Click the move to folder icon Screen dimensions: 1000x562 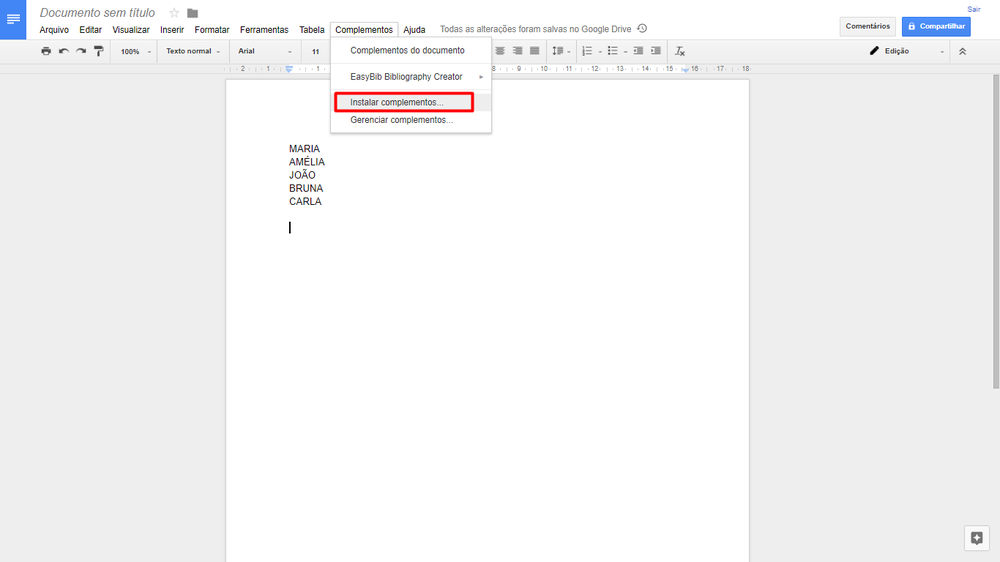193,13
